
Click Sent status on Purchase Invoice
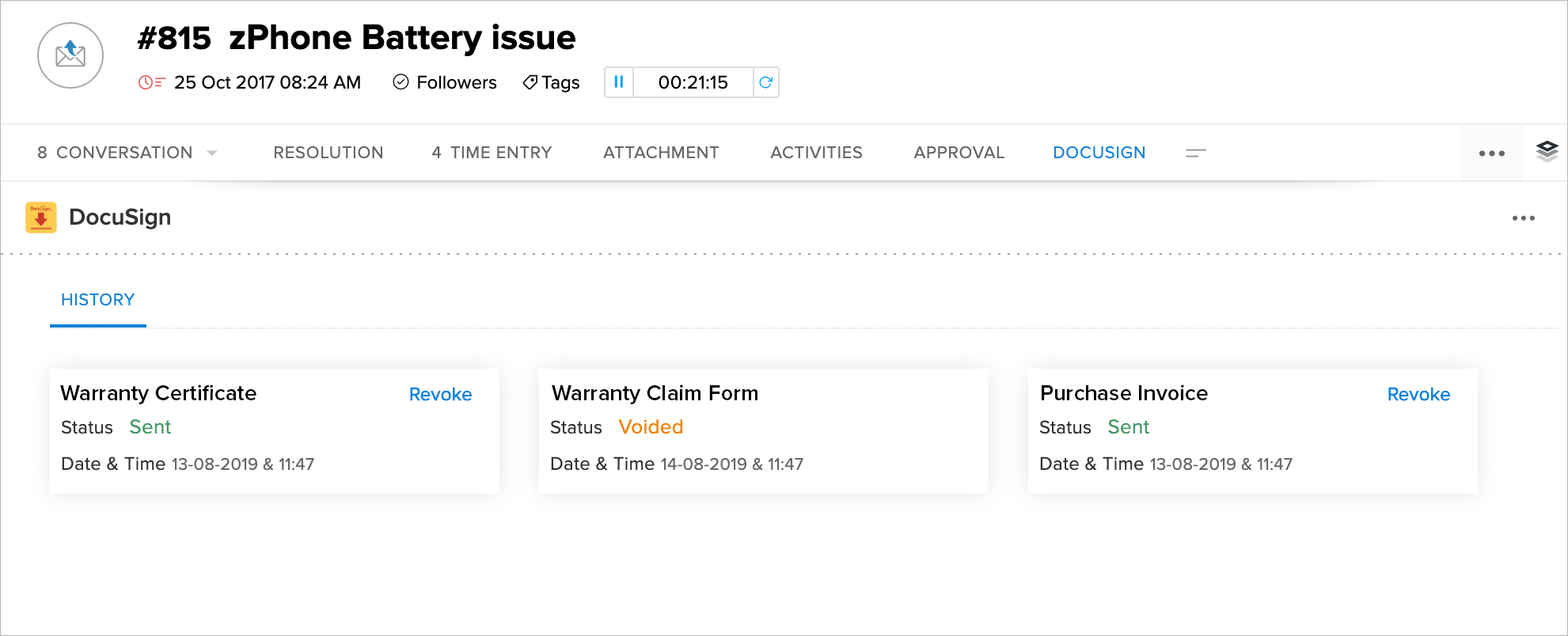(x=1129, y=427)
